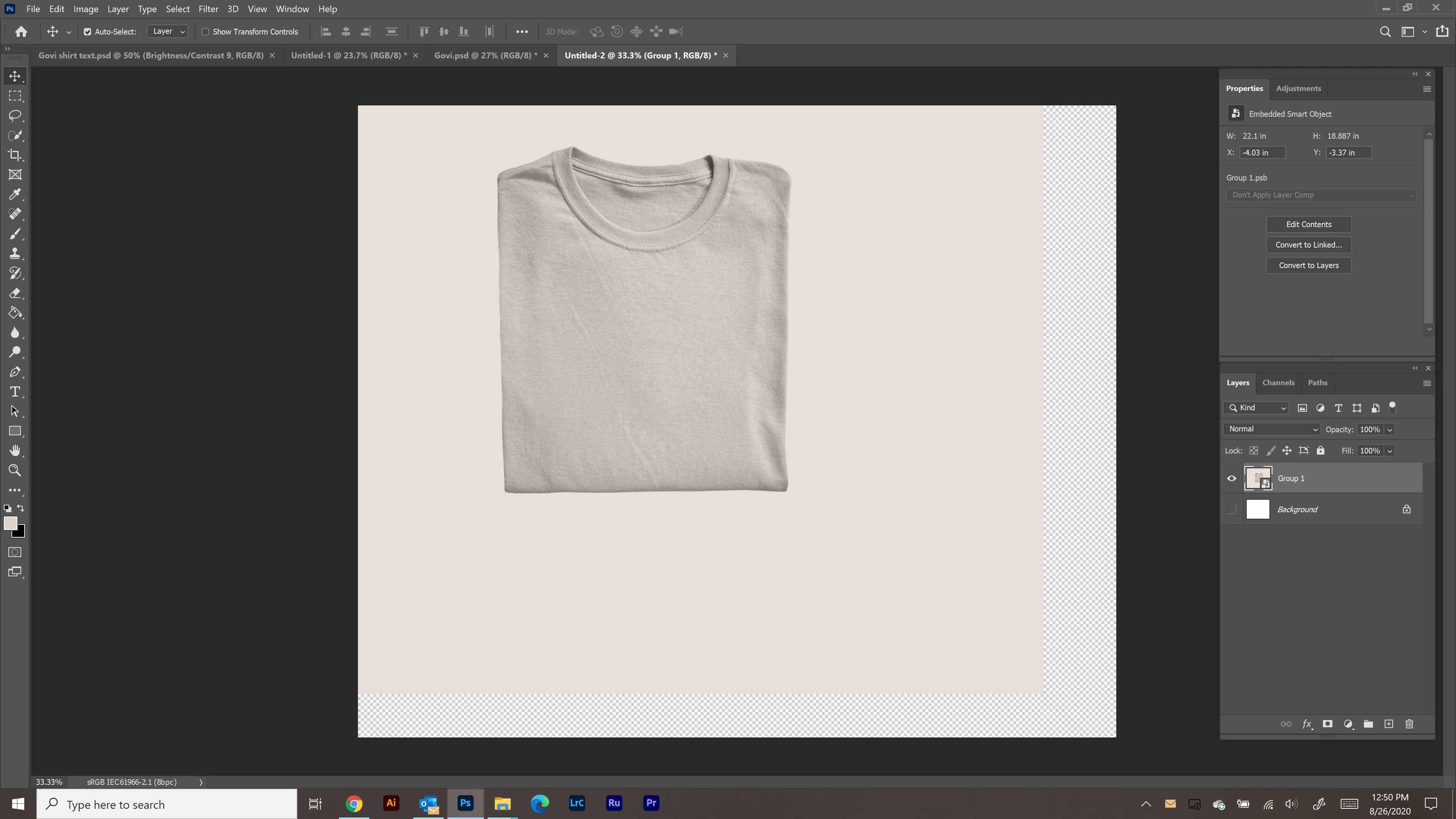Select the Hand tool
The height and width of the screenshot is (819, 1456).
point(15,450)
